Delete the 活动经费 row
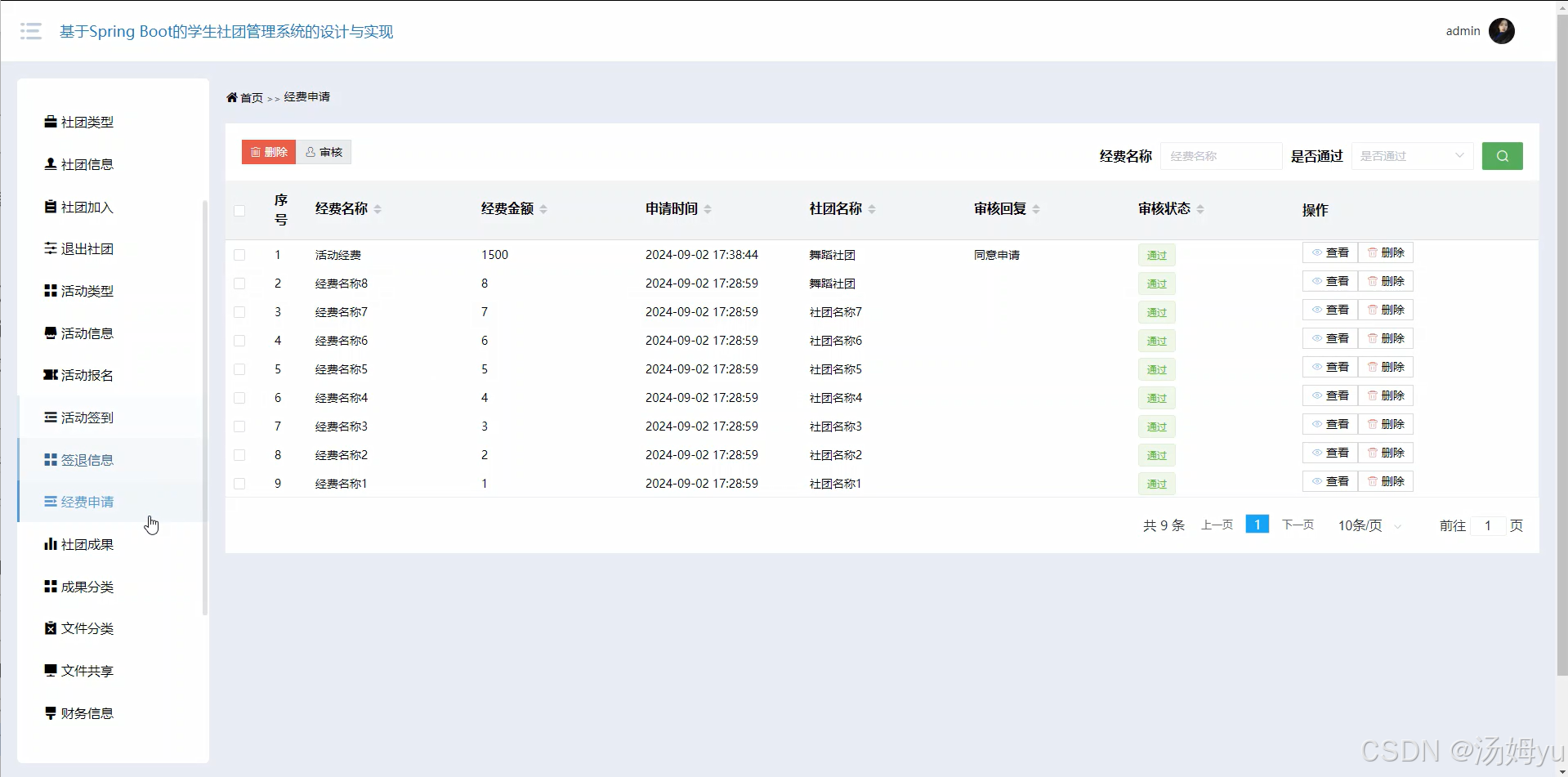This screenshot has width=1568, height=777. (1386, 252)
